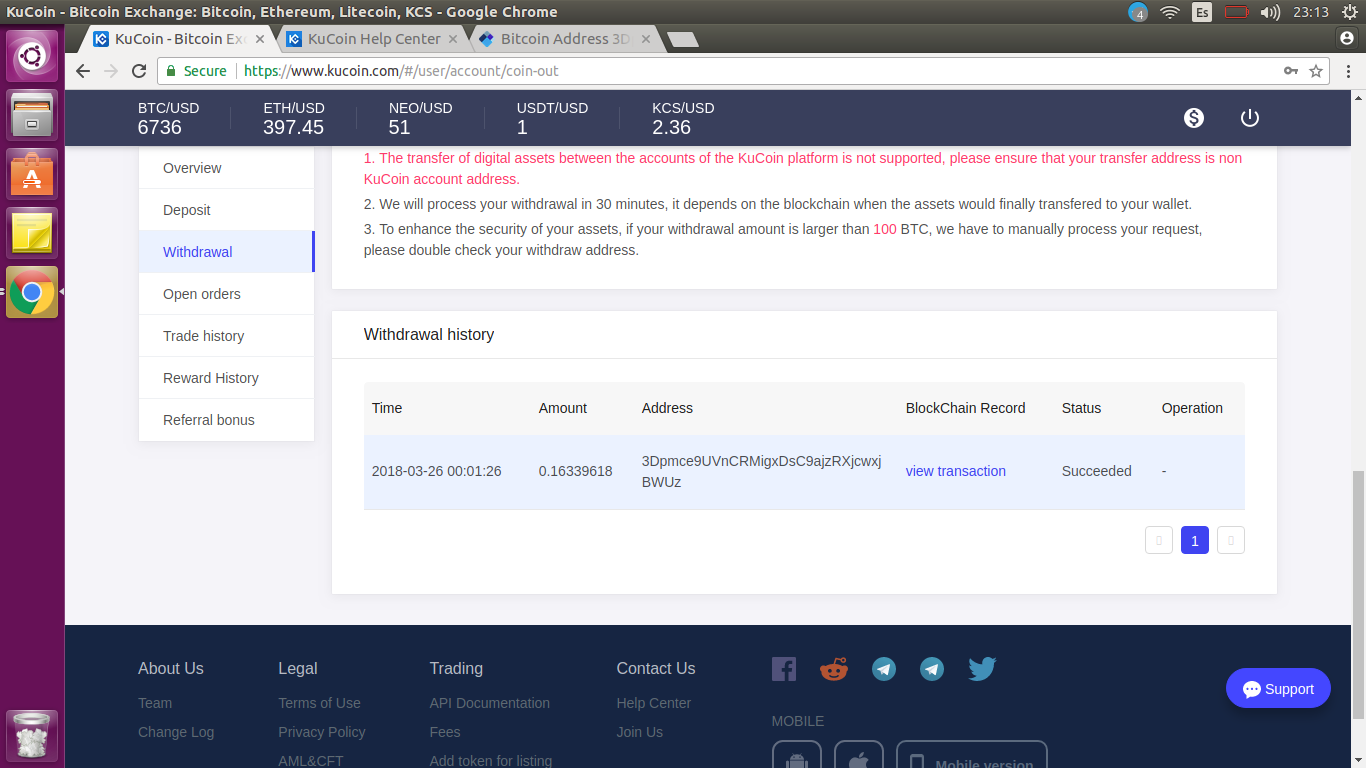Reload the KuCoin page
The height and width of the screenshot is (768, 1366).
(139, 71)
